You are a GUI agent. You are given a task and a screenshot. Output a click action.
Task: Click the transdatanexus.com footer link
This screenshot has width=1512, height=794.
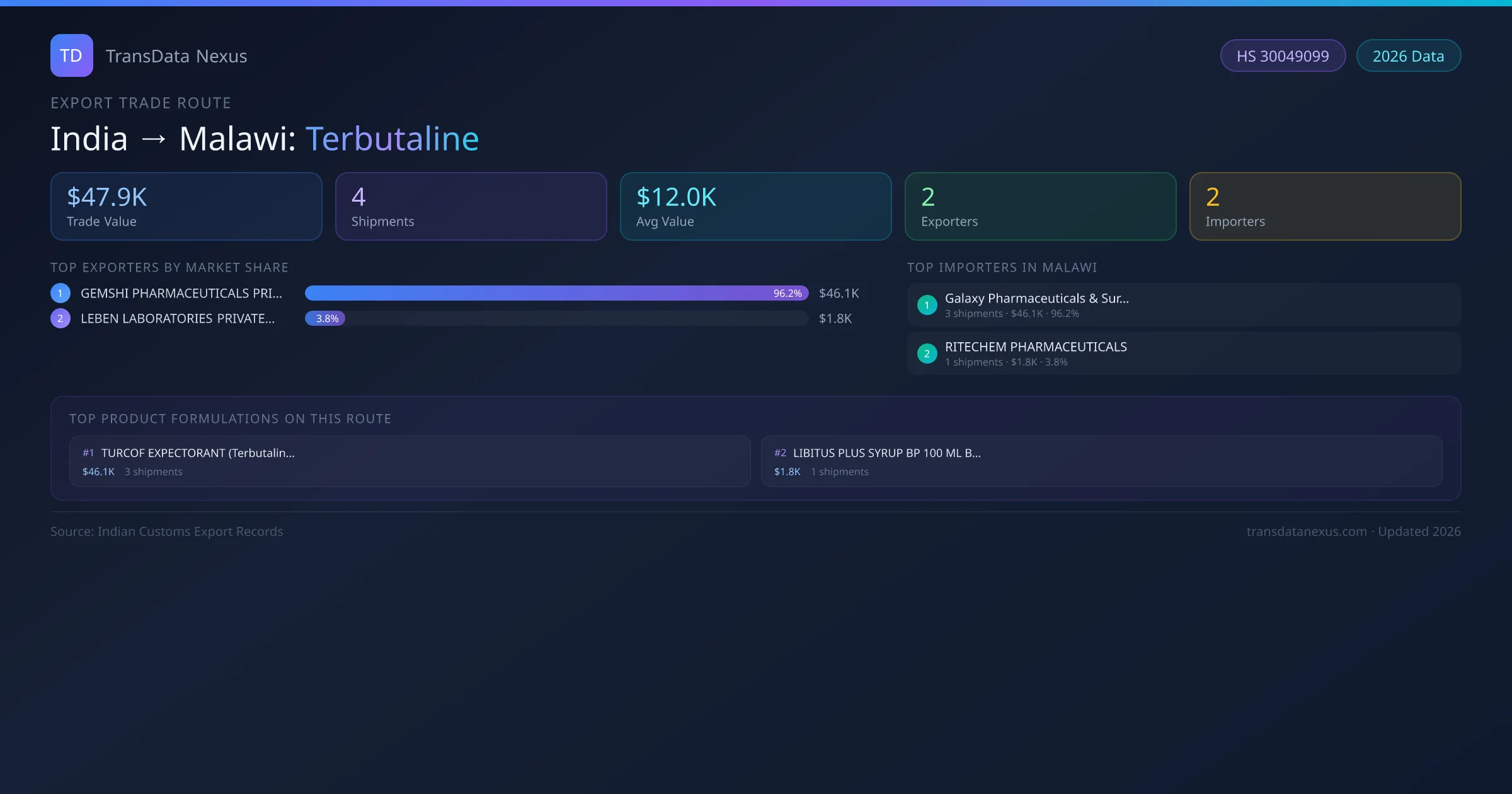click(x=1306, y=532)
